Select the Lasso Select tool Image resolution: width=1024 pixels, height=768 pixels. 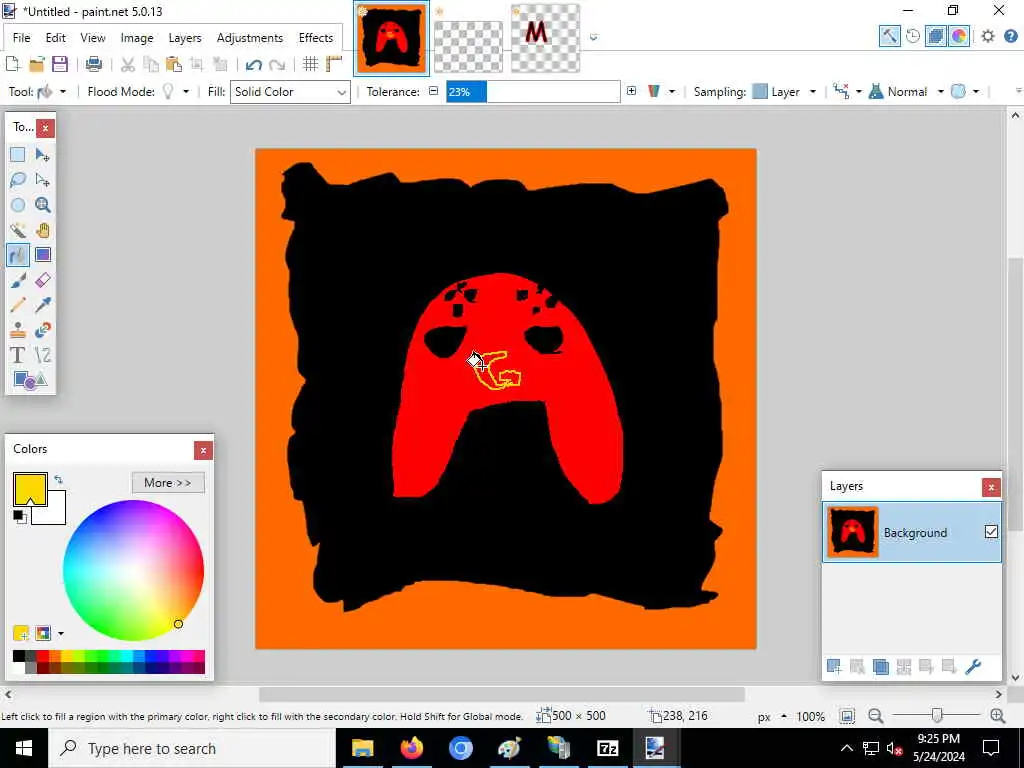18,180
